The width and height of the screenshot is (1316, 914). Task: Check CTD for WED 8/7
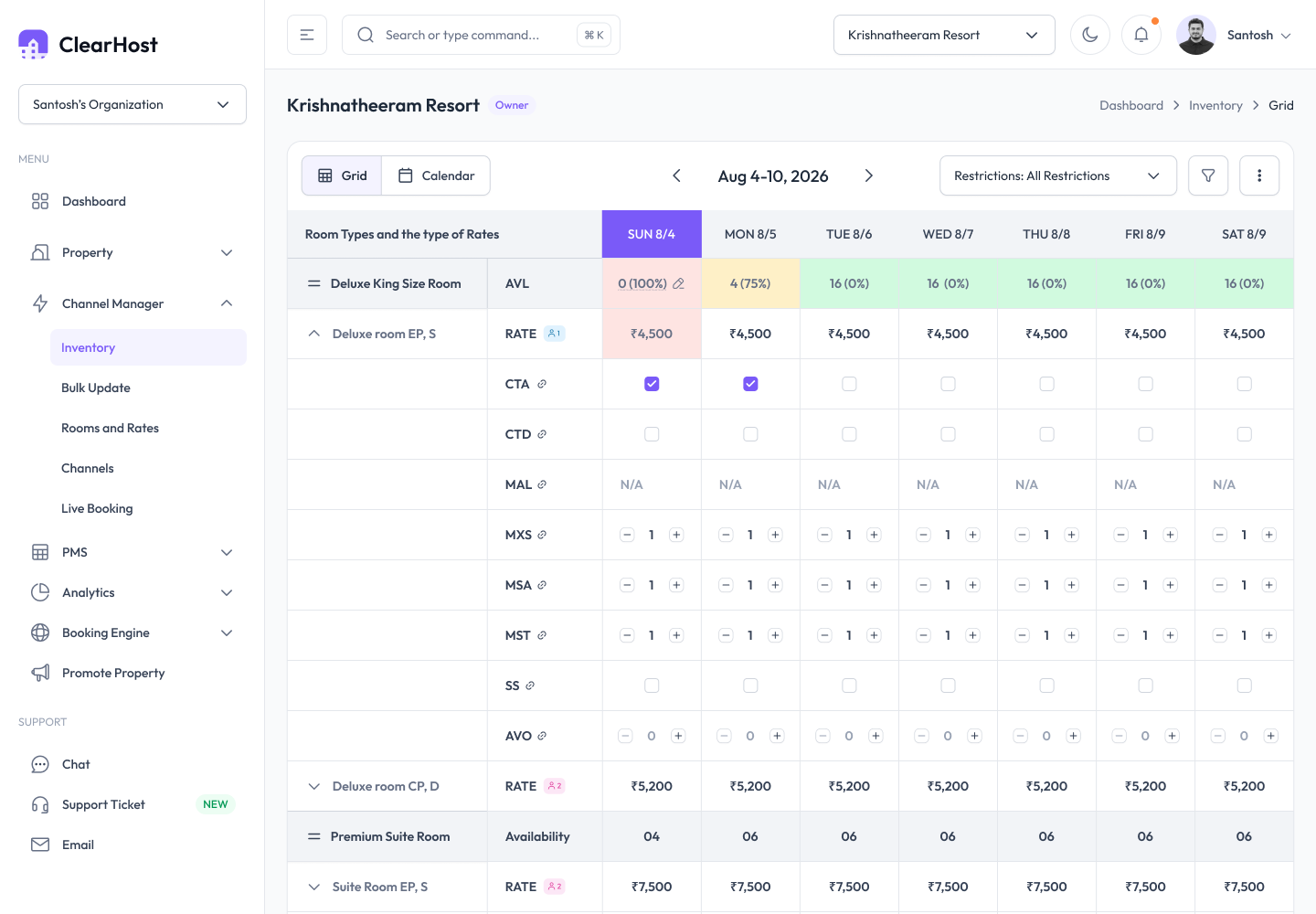click(948, 434)
